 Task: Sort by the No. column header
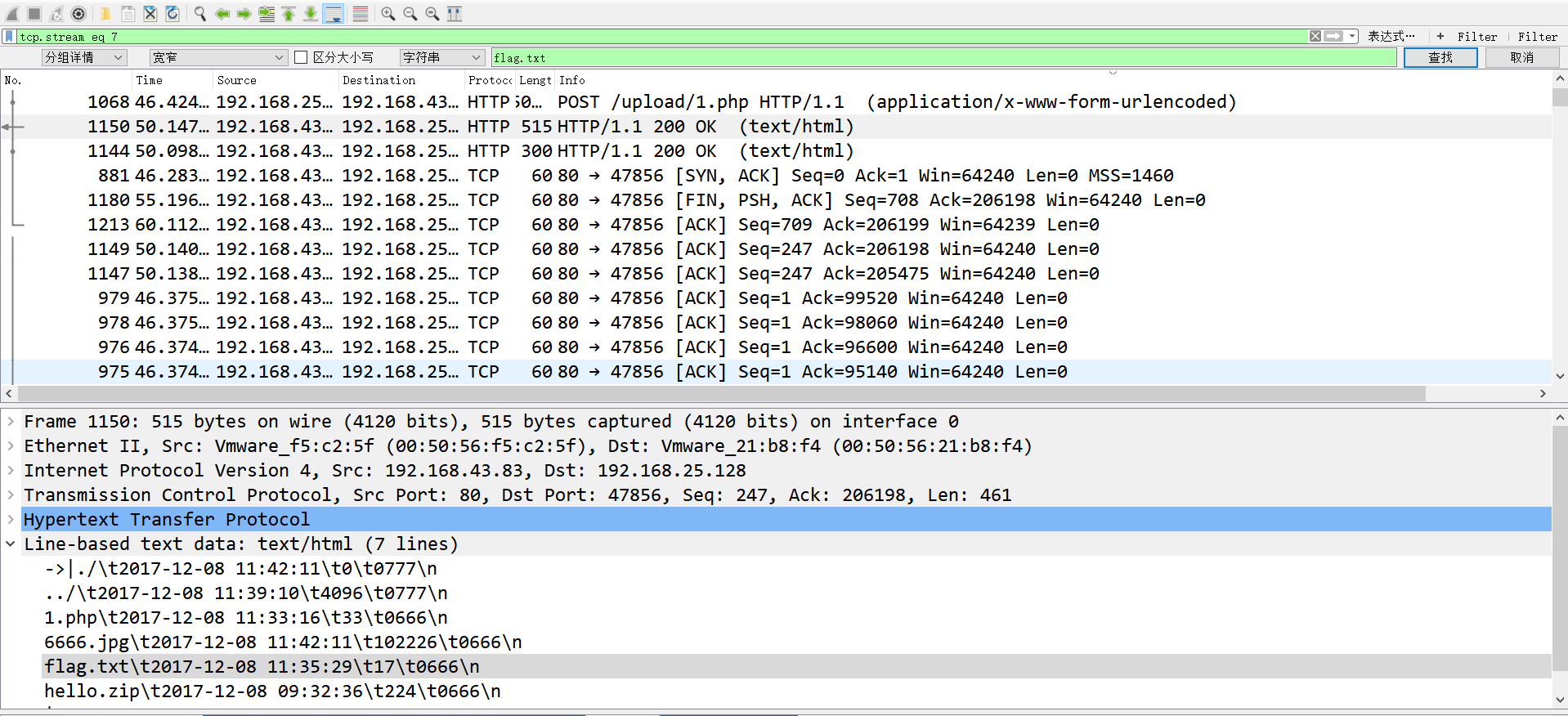point(66,80)
